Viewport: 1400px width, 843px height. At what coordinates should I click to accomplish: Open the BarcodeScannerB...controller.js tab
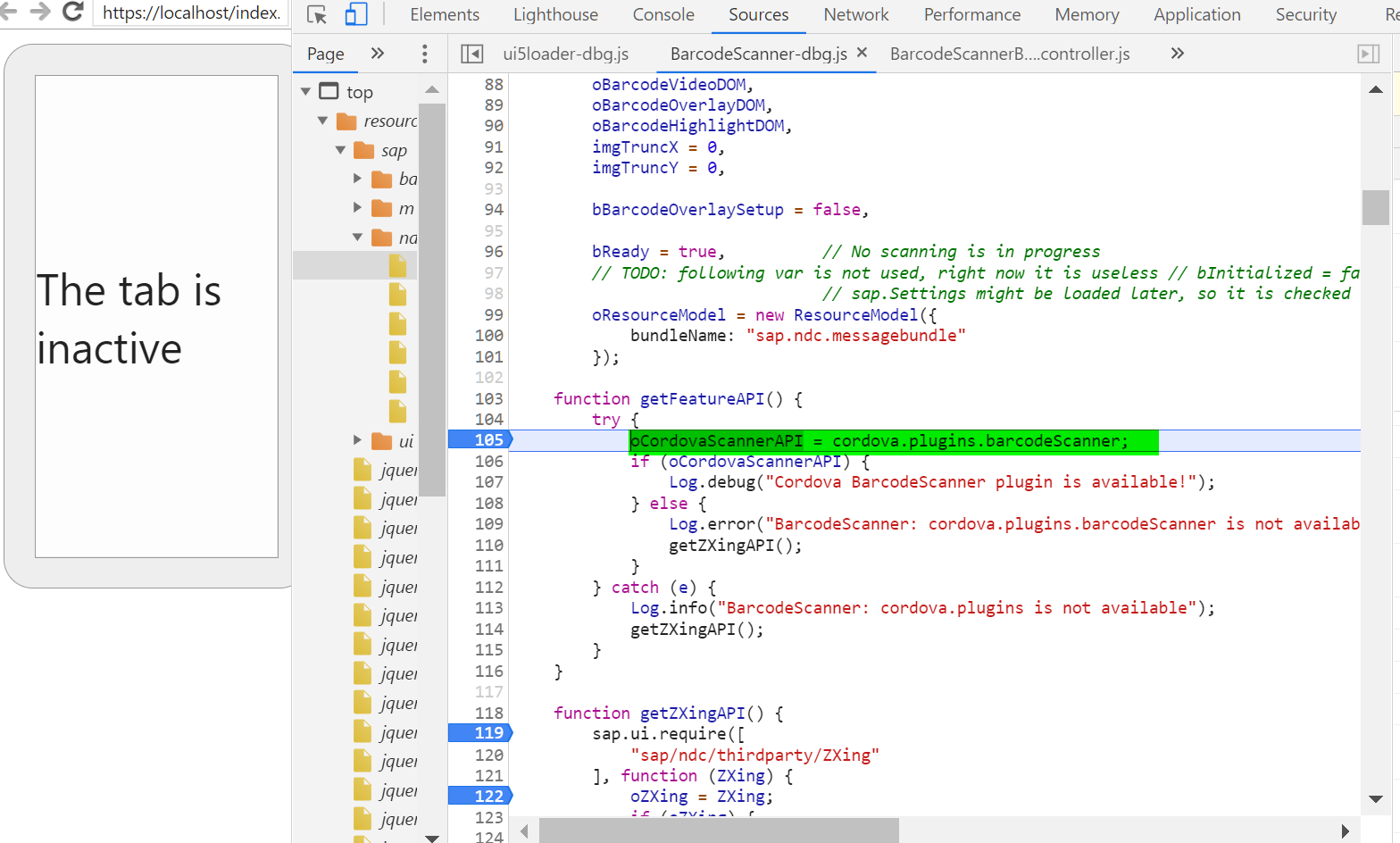[1010, 54]
